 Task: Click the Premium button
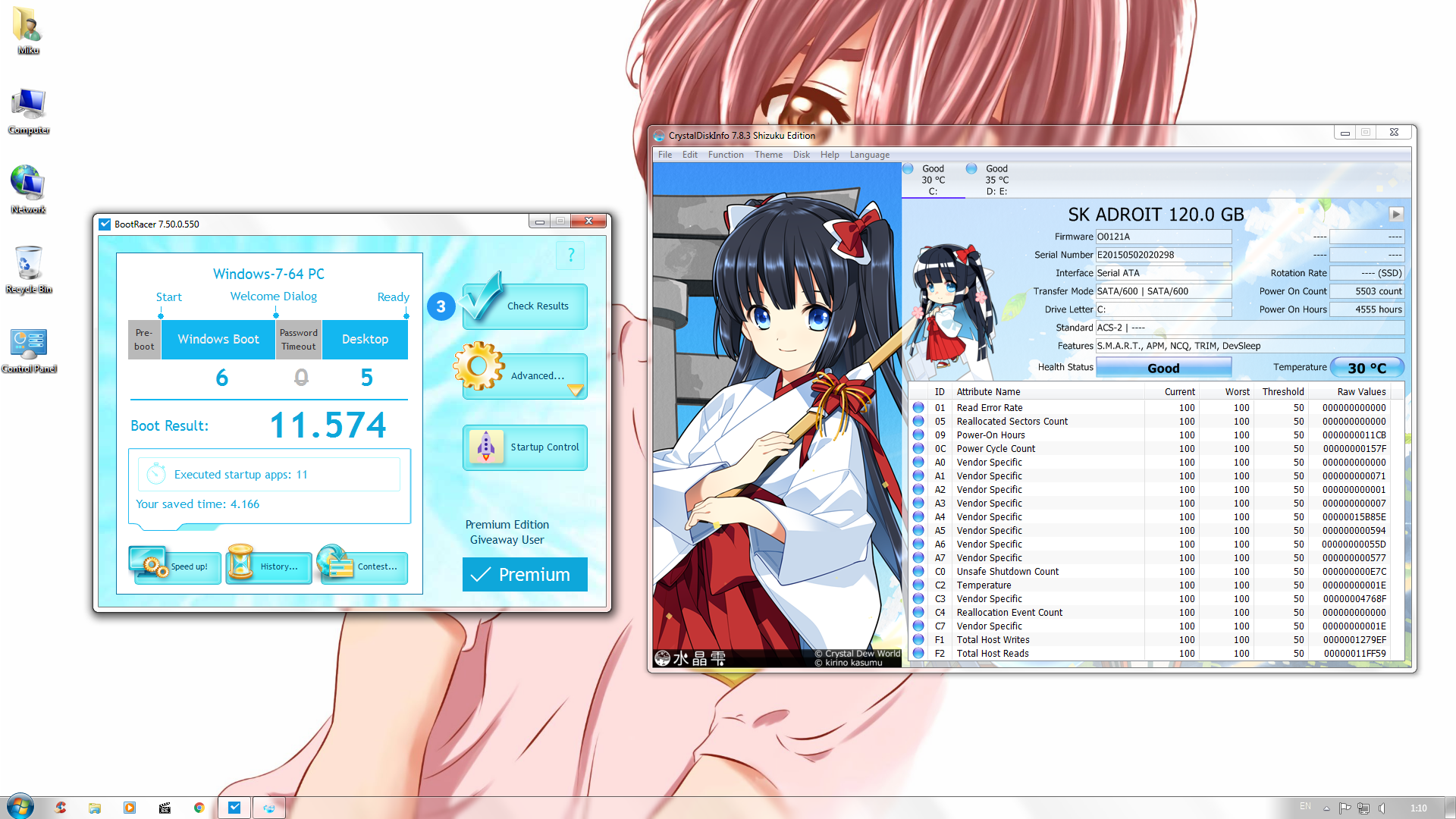[524, 575]
